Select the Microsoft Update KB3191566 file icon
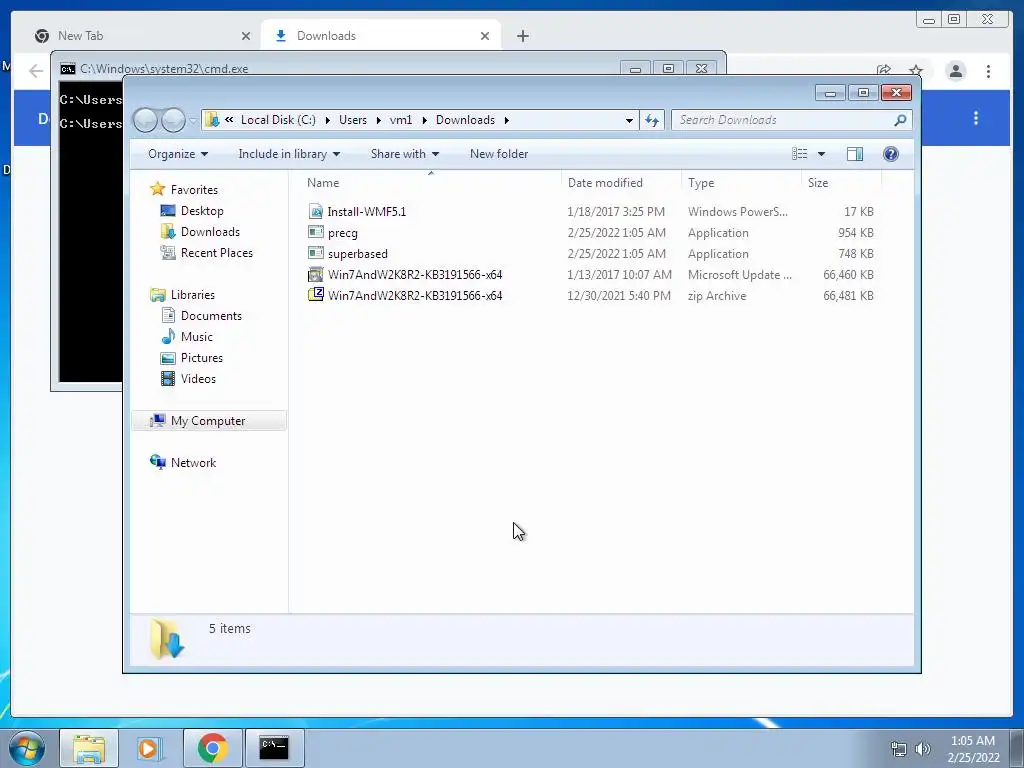Screen dimensions: 1024x768 [316, 274]
